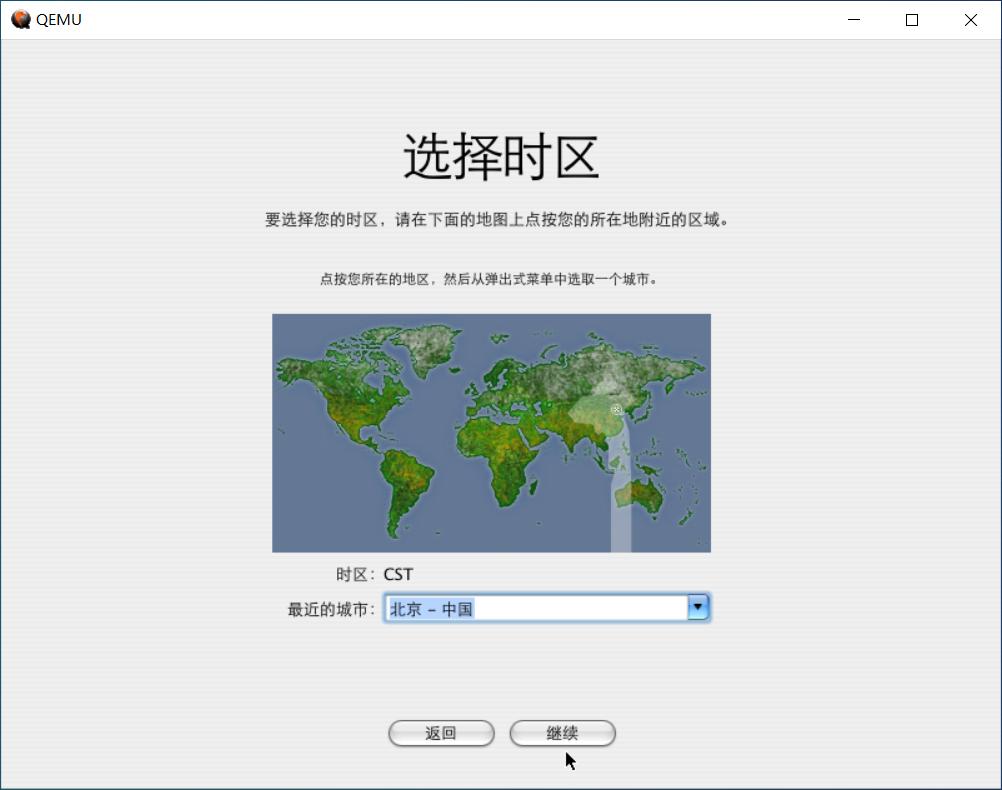Minimize the QEMU window
This screenshot has width=1002, height=790.
pyautogui.click(x=854, y=19)
